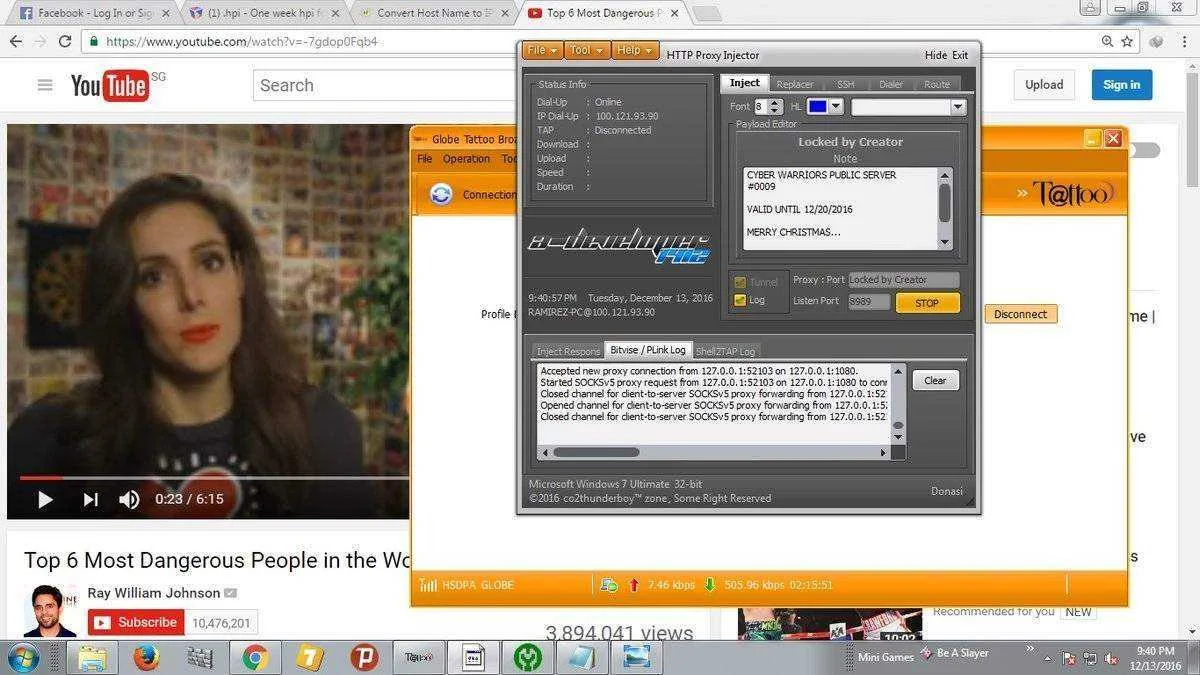Open Globe Tattoo taskbar item

tap(418, 657)
